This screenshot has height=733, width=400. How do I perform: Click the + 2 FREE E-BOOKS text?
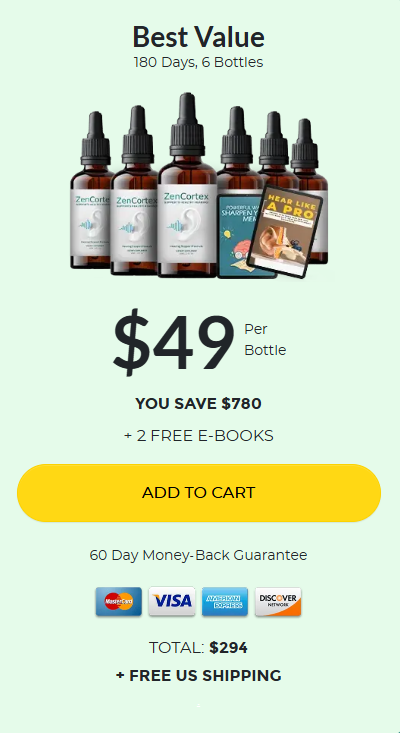click(199, 436)
